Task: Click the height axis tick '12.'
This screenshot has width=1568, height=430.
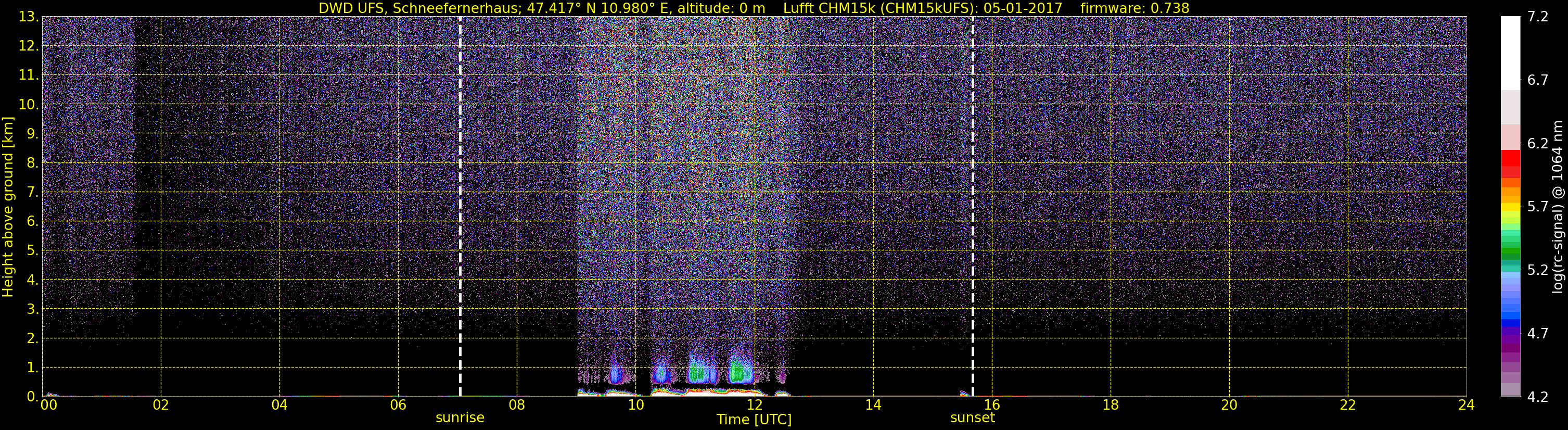Action: (x=28, y=46)
